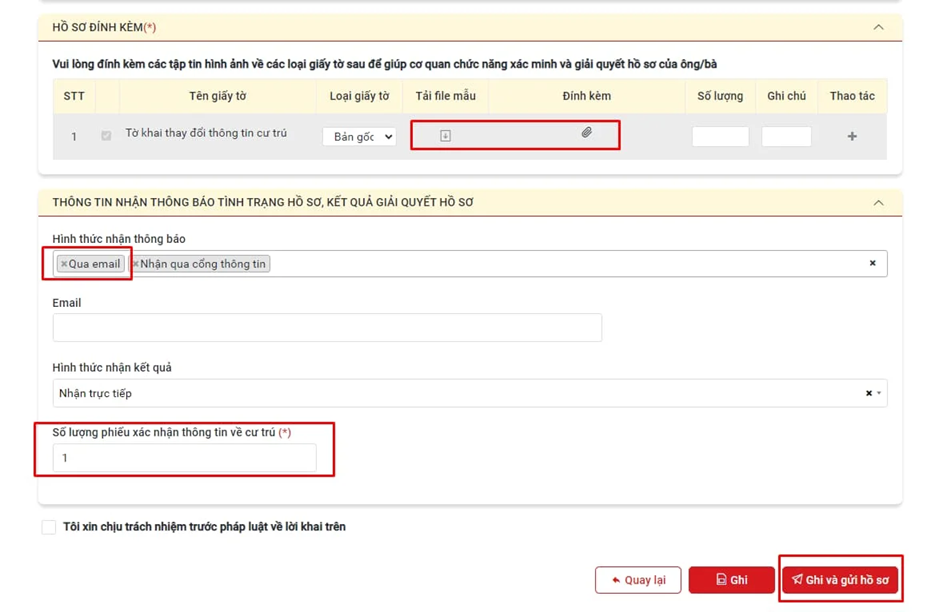Click 'Ghi và gửi hồ sơ' button
951x612 pixels.
point(841,580)
